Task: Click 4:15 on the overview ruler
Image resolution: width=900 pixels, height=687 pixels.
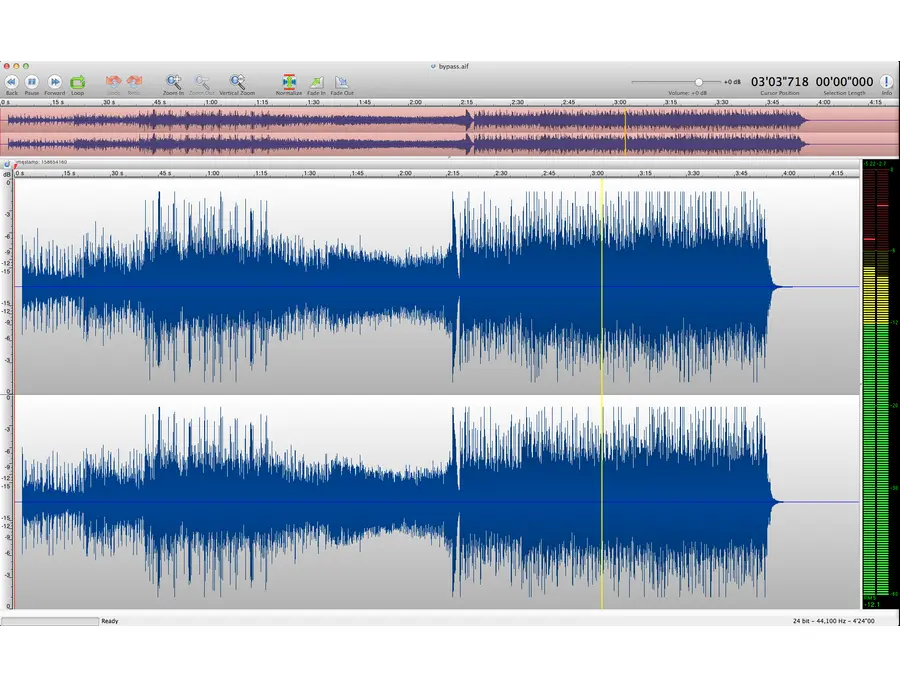Action: pos(875,102)
